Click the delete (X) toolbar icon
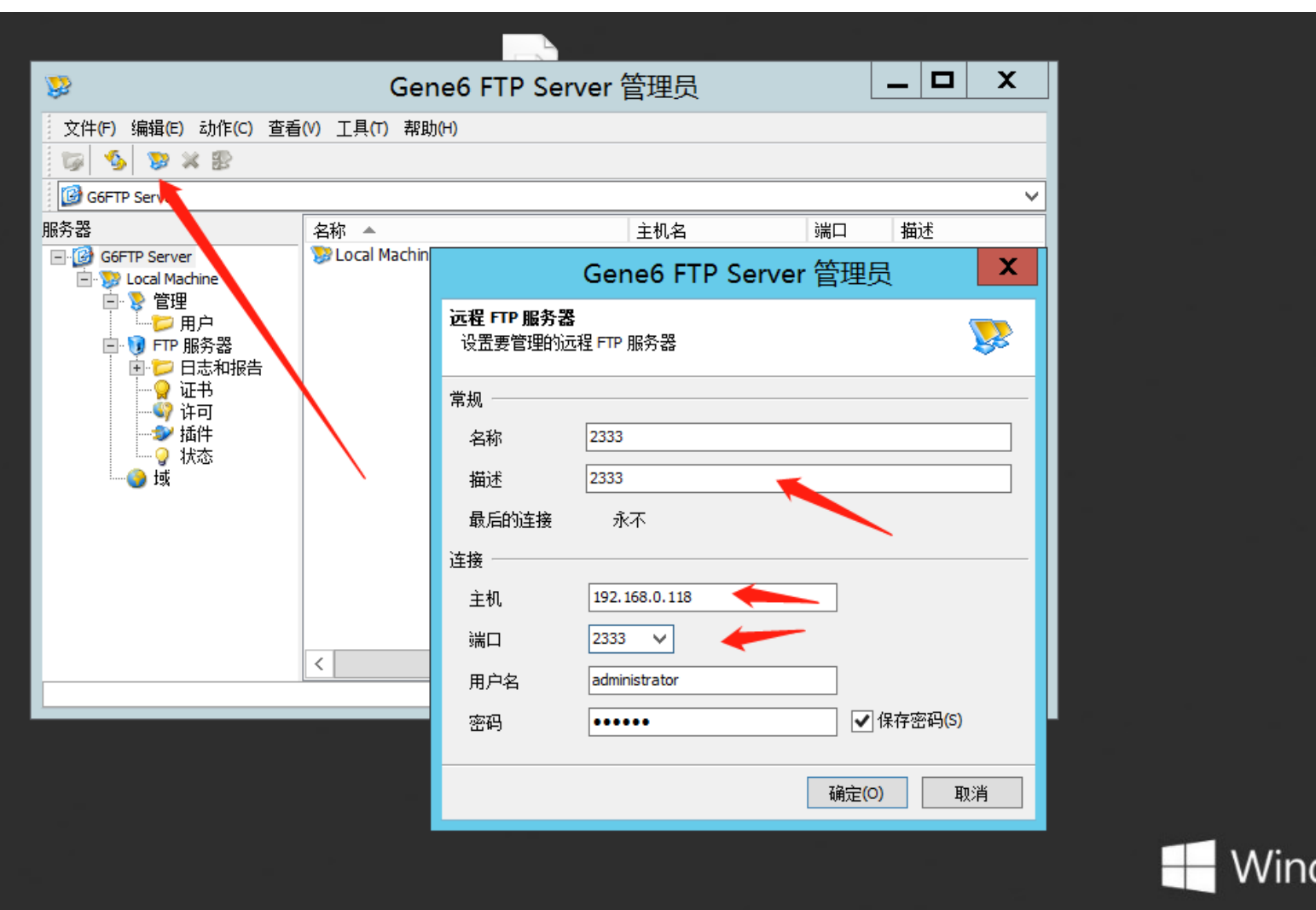 190,160
